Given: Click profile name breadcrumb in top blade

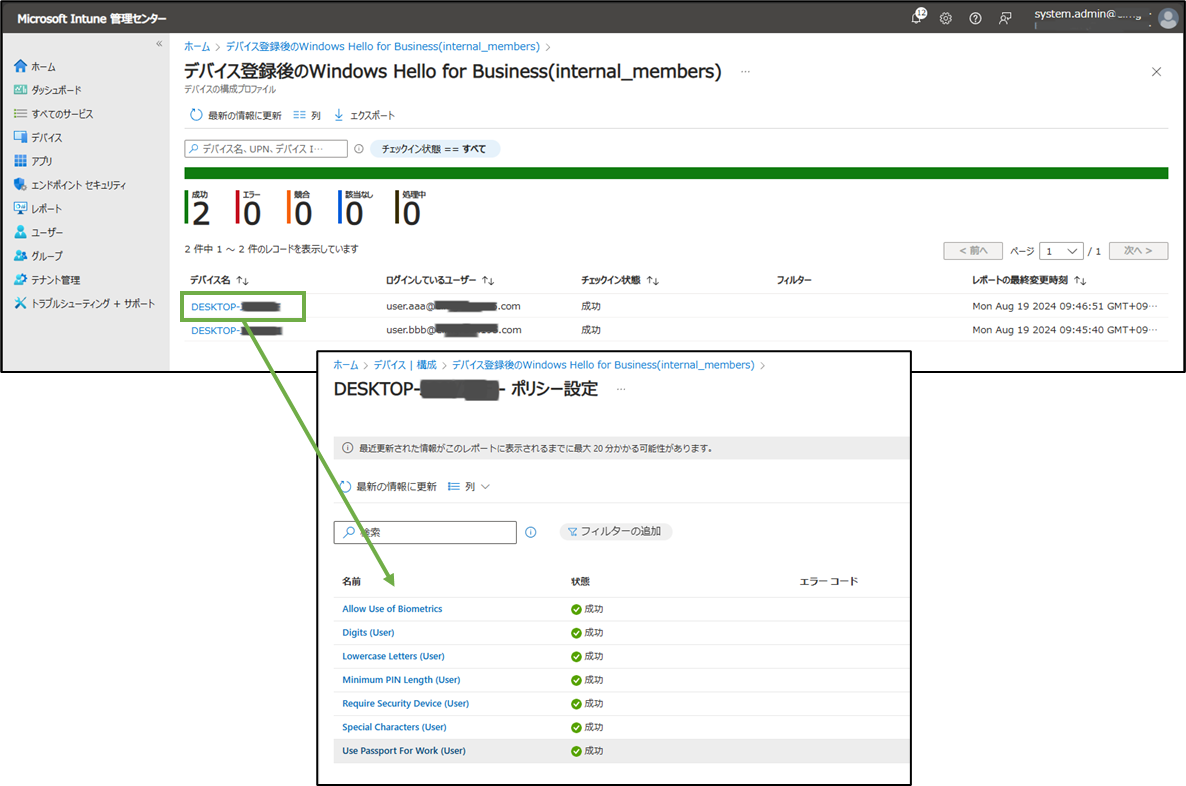Looking at the screenshot, I should point(383,46).
